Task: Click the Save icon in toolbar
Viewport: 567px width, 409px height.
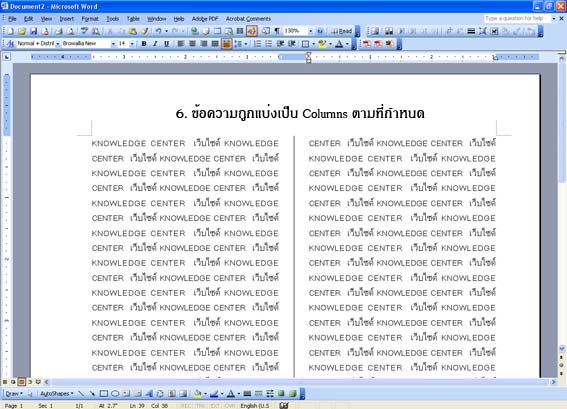Action: coord(34,31)
